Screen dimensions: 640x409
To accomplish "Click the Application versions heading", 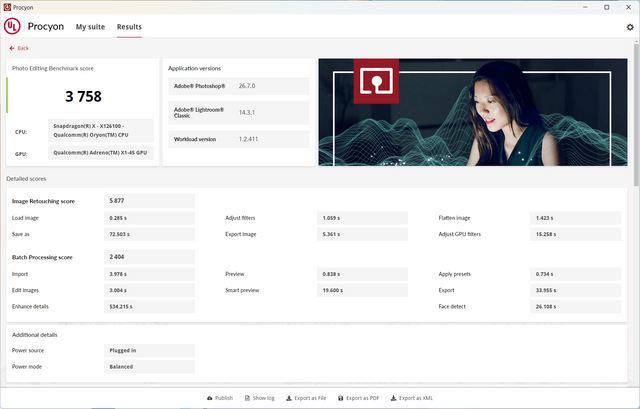I will point(194,68).
